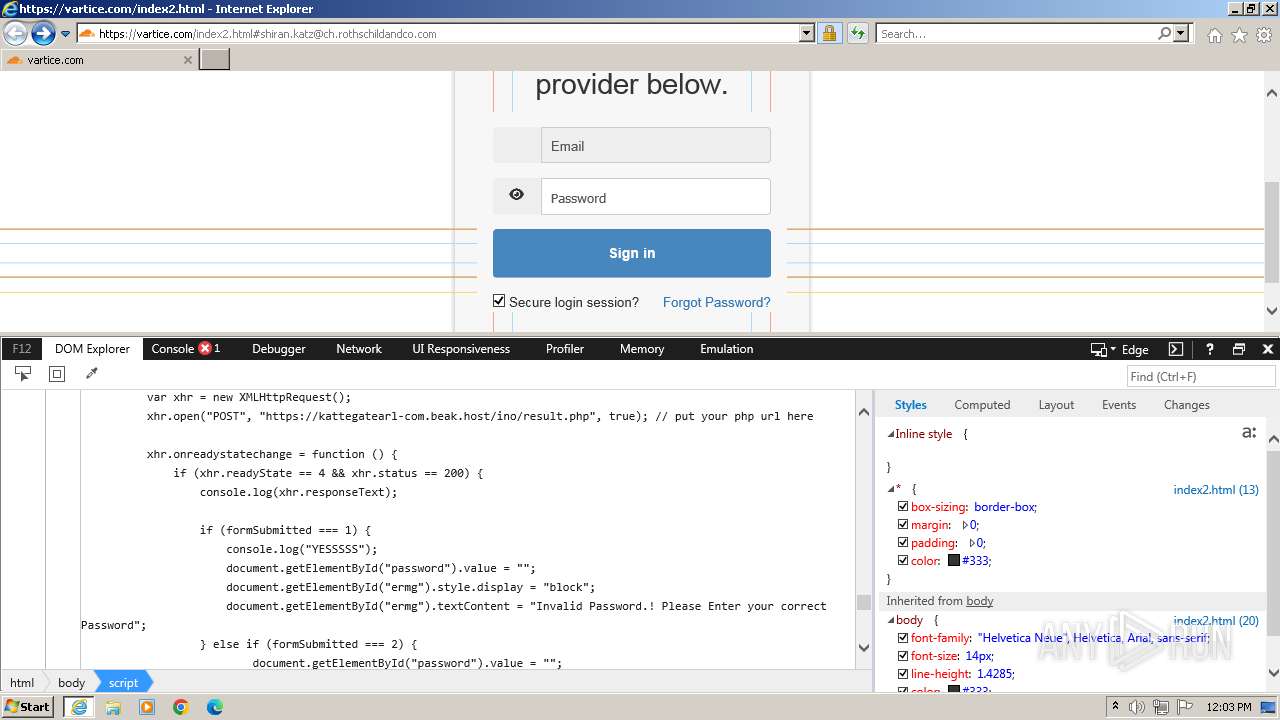
Task: Pick a color with the eyedropper tool
Action: point(92,374)
